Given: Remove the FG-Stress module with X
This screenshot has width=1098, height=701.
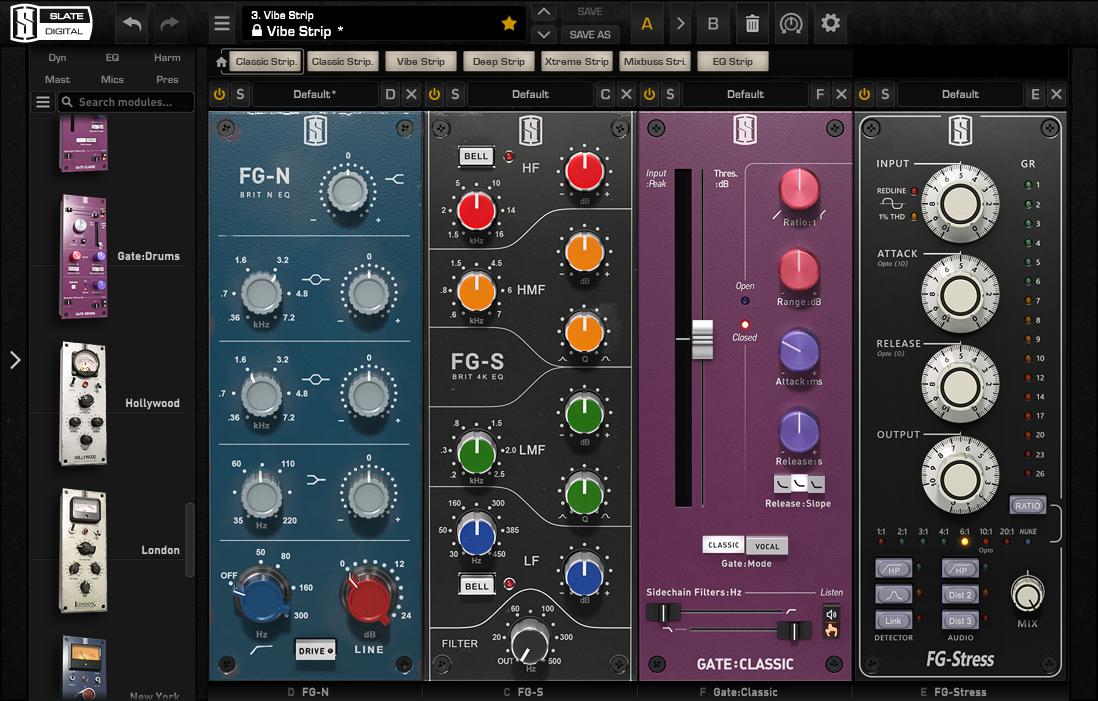Looking at the screenshot, I should pos(1057,94).
